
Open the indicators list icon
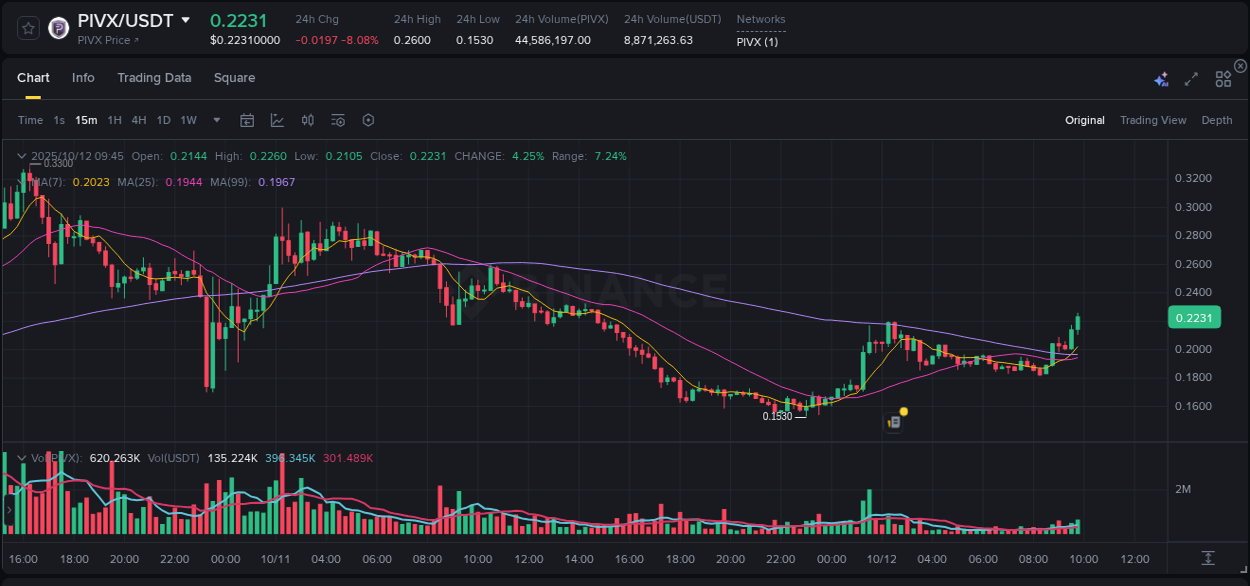tap(338, 120)
